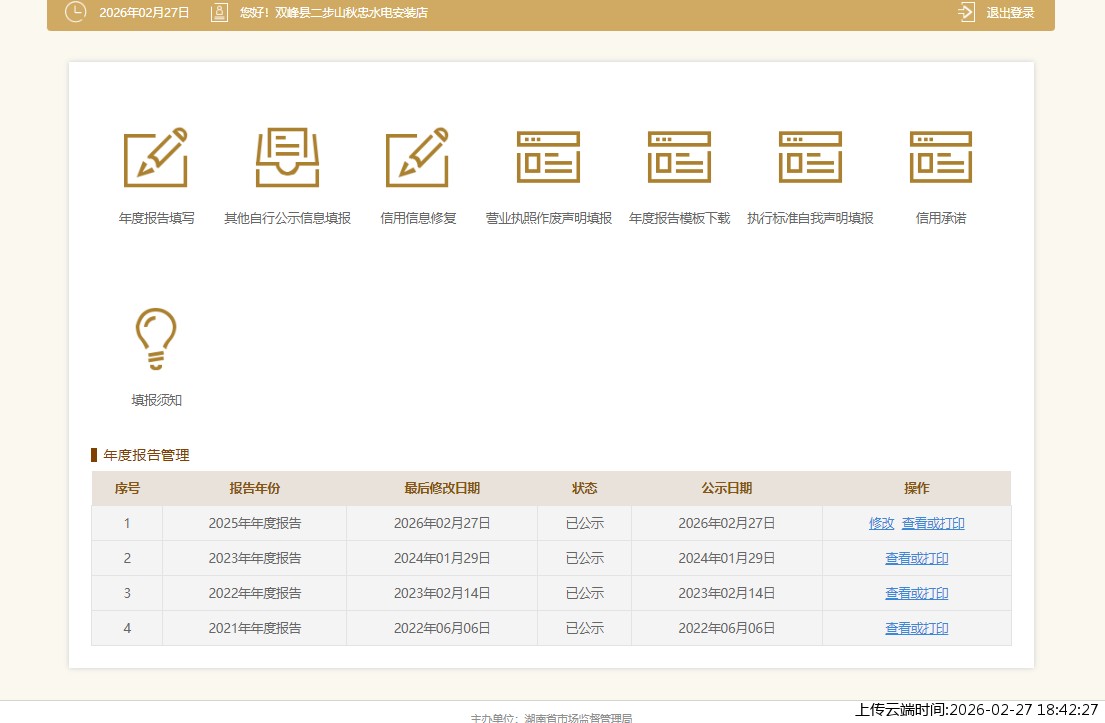This screenshot has height=723, width=1105.
Task: Select the 营业执照作废声明填报 icon
Action: 548,157
